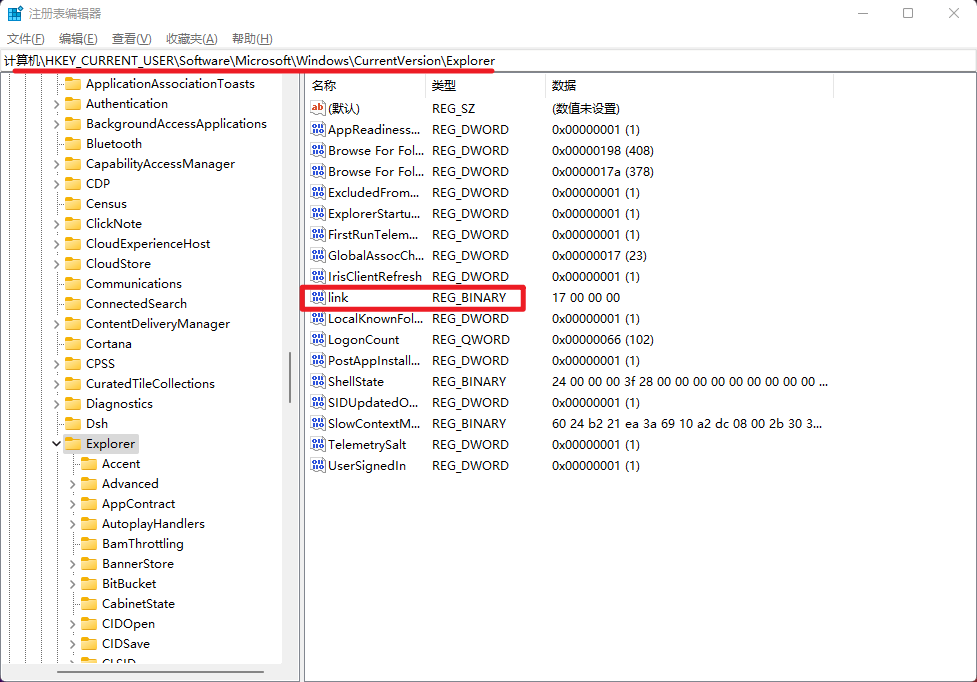Select the BannerStore tree item

[137, 564]
